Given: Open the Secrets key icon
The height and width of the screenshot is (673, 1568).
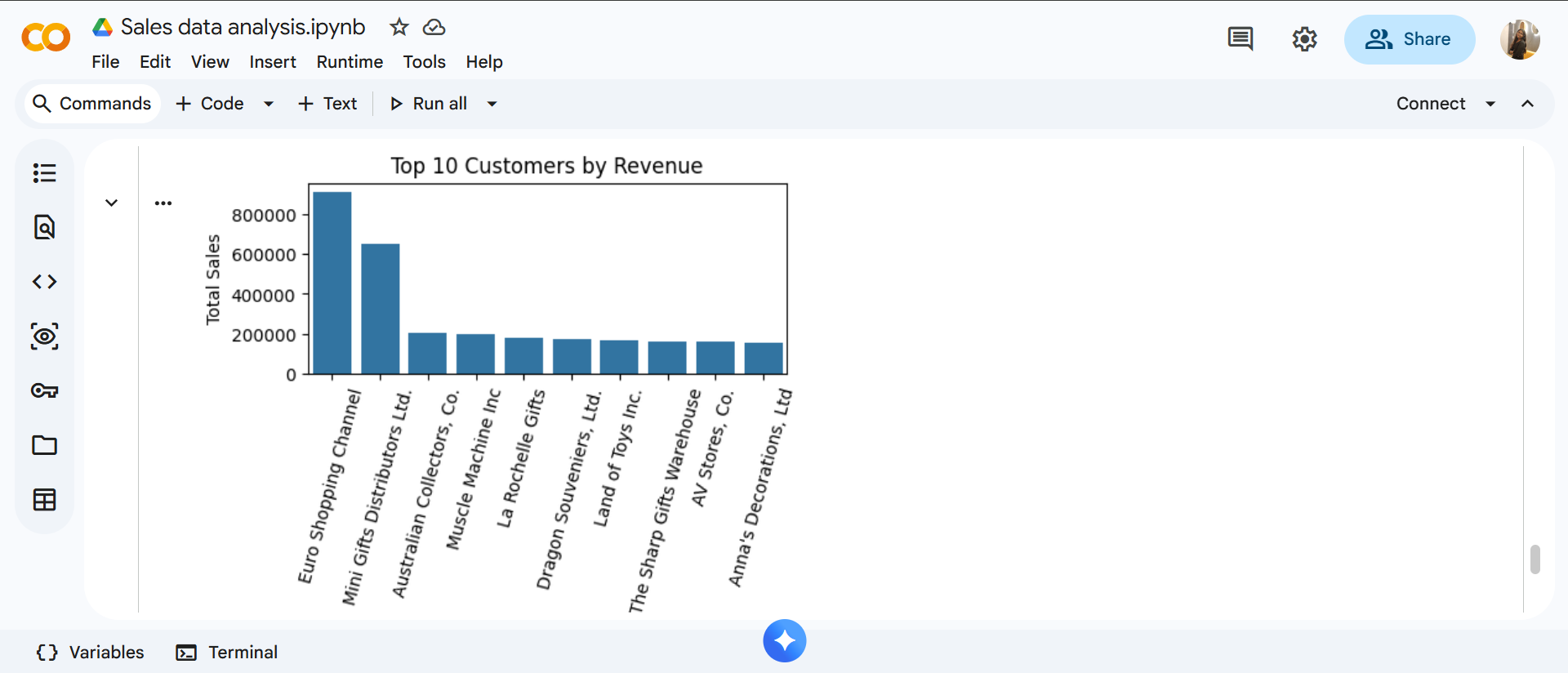Looking at the screenshot, I should coord(44,390).
